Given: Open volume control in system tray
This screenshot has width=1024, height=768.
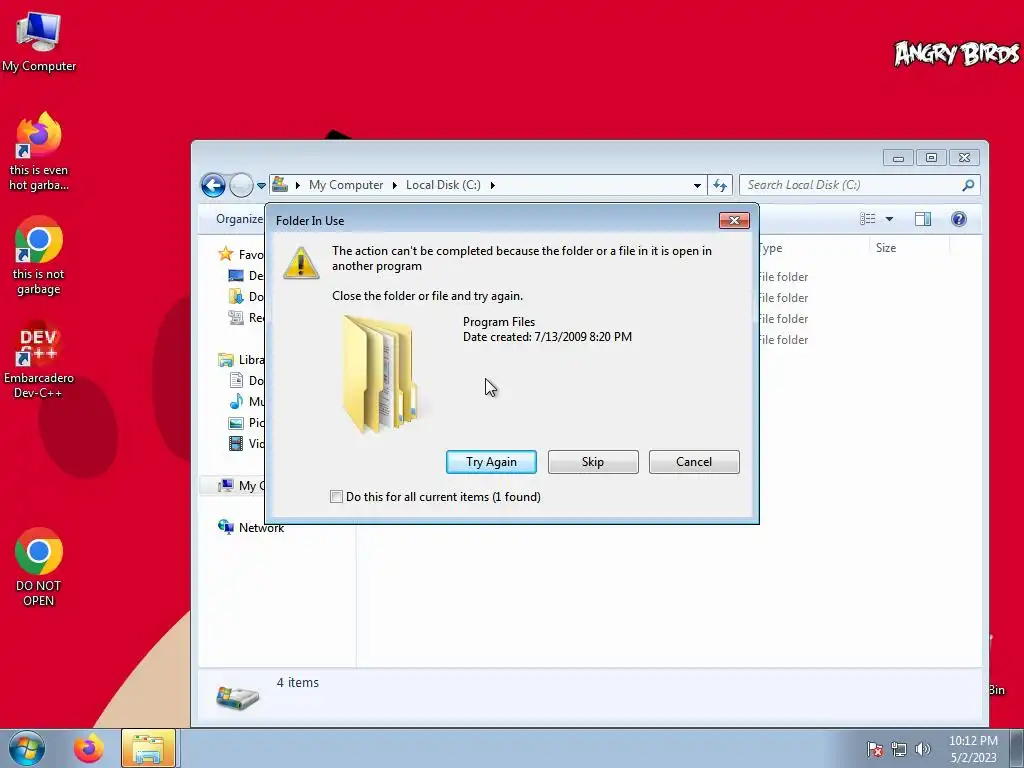Looking at the screenshot, I should pyautogui.click(x=923, y=749).
